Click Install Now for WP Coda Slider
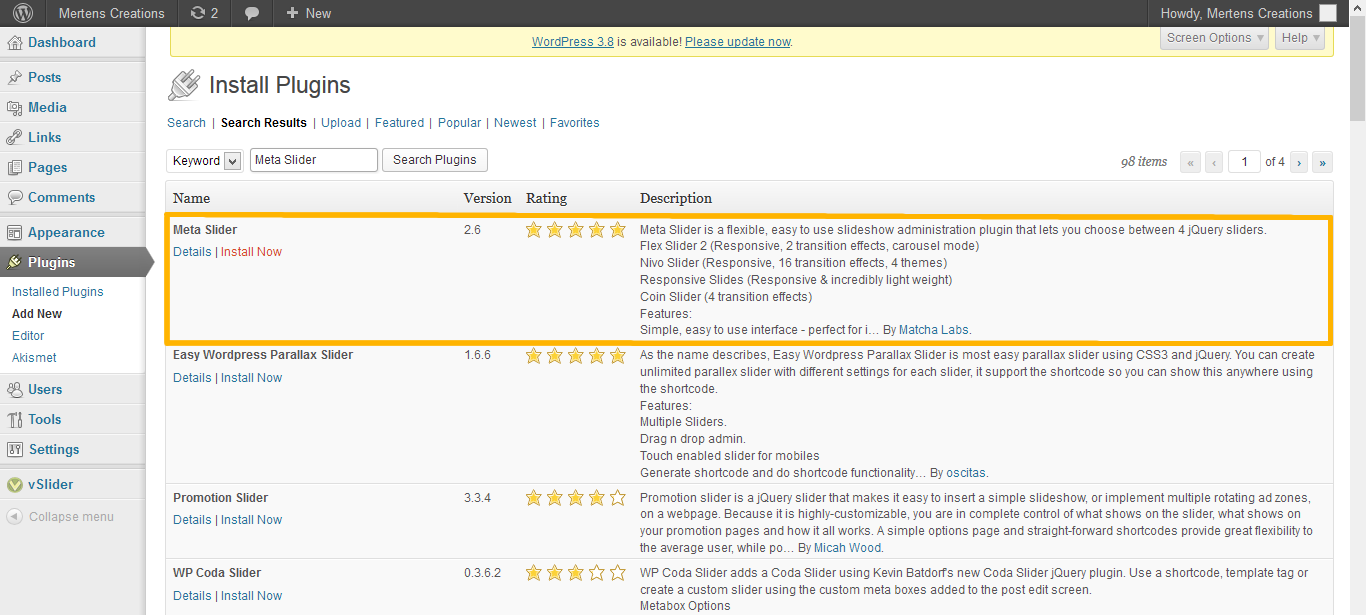This screenshot has width=1366, height=615. pyautogui.click(x=251, y=596)
